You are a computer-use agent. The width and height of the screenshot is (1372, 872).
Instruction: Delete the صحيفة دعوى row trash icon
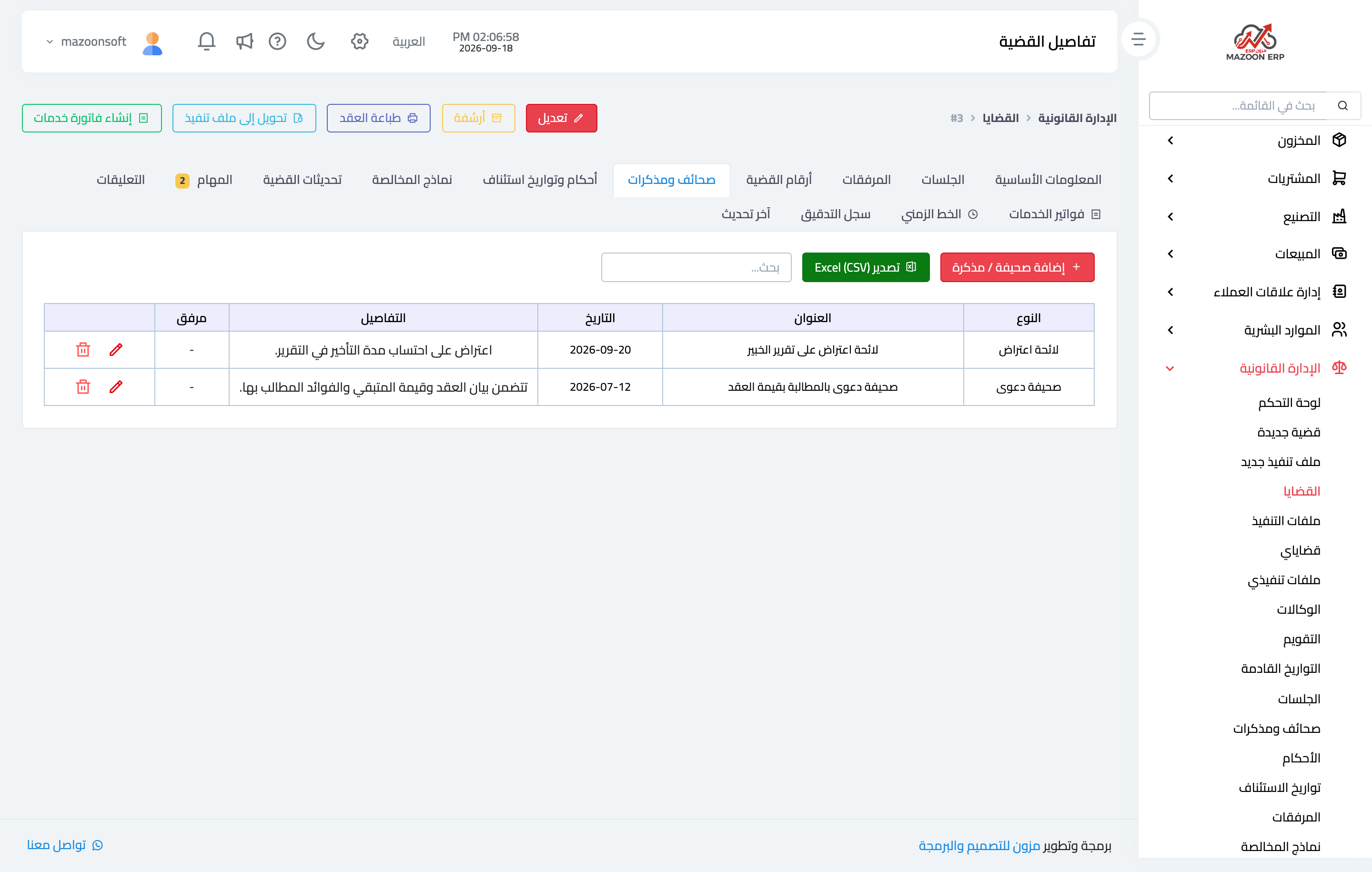[83, 386]
